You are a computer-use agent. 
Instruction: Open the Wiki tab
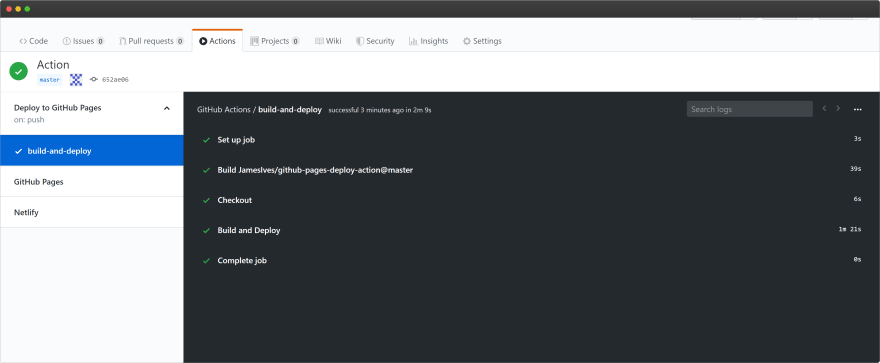(328, 41)
